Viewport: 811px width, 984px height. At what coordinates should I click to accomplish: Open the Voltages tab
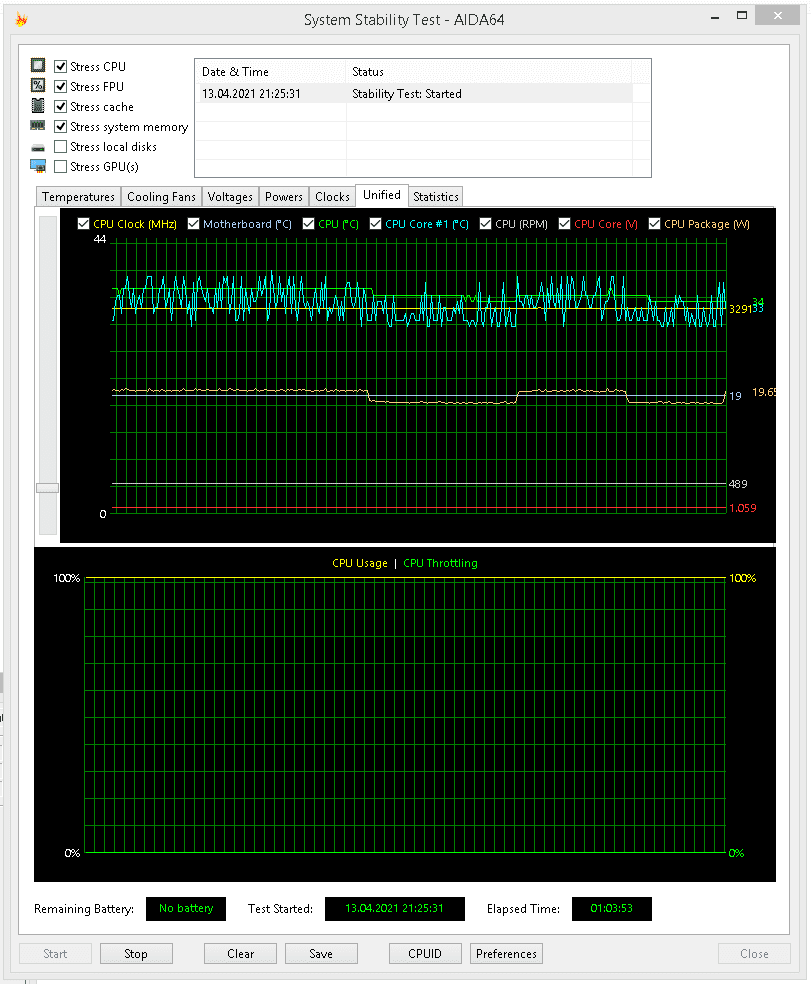(x=230, y=197)
